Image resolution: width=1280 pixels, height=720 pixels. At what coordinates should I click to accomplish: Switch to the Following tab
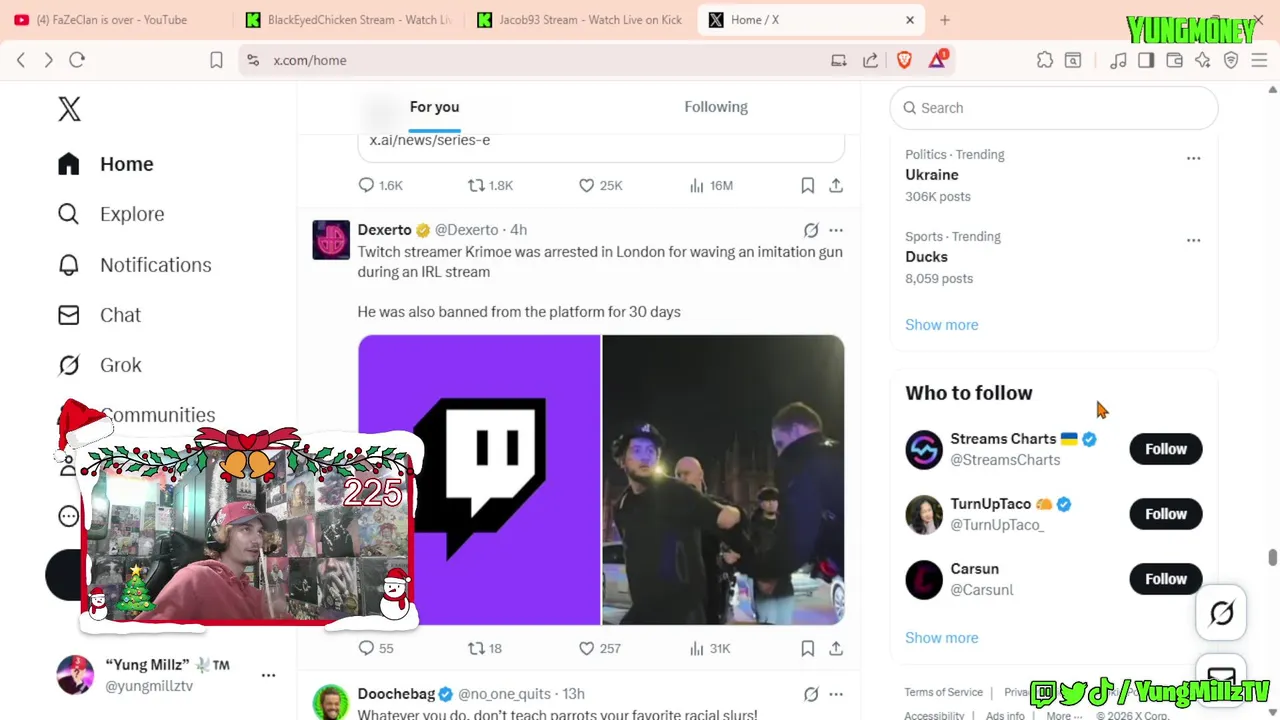pyautogui.click(x=716, y=107)
